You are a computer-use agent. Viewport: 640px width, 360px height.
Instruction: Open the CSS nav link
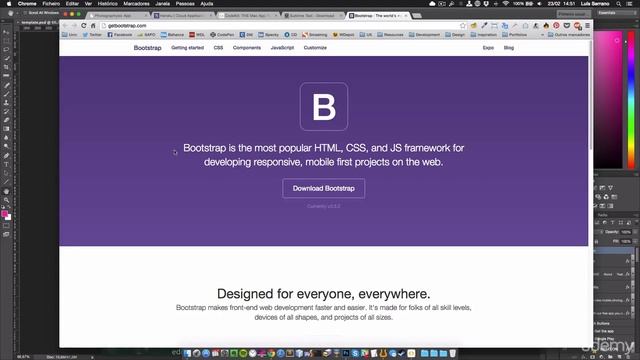click(218, 48)
